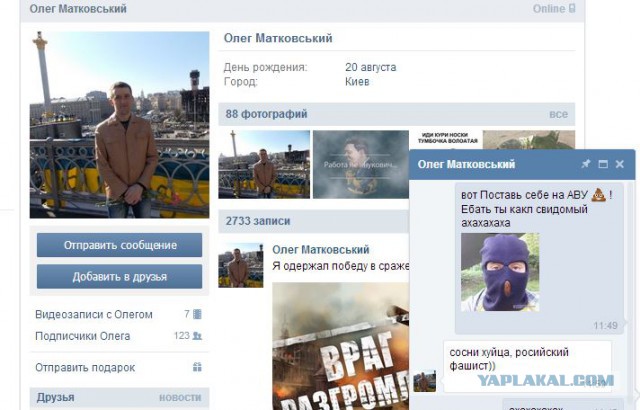Click the bold name above the birthday row

click(278, 38)
